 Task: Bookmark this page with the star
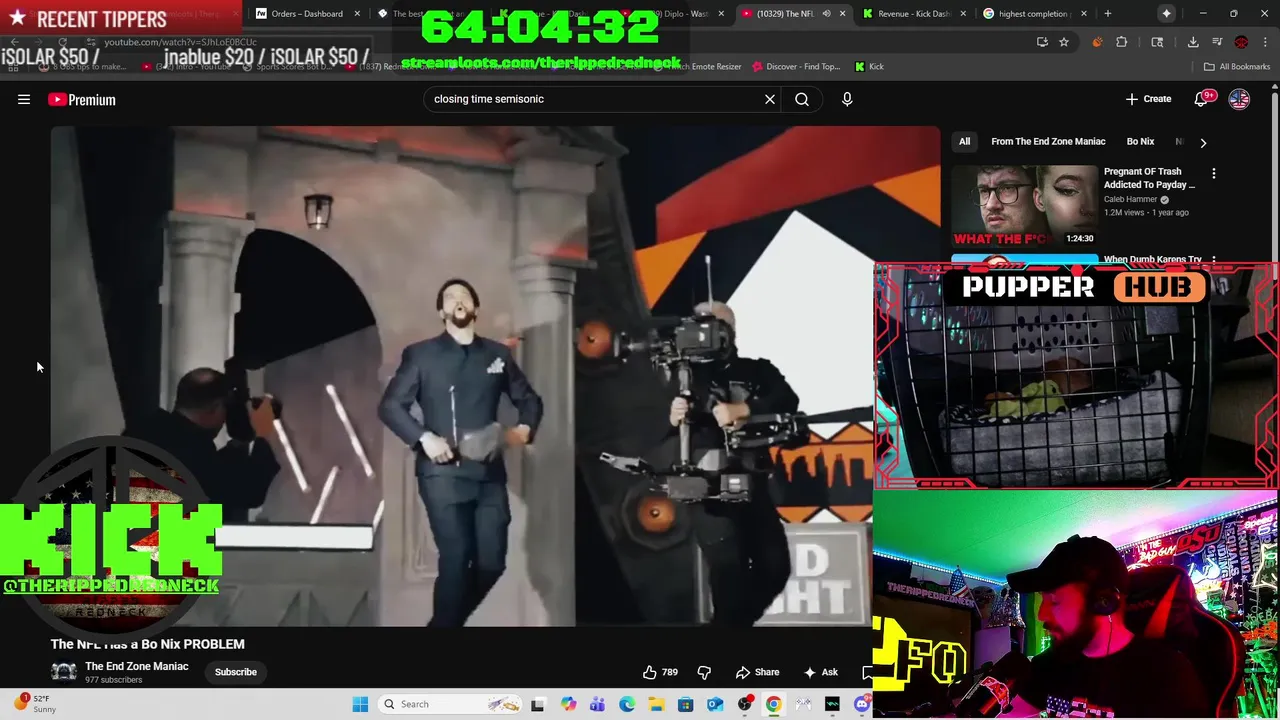[1064, 42]
